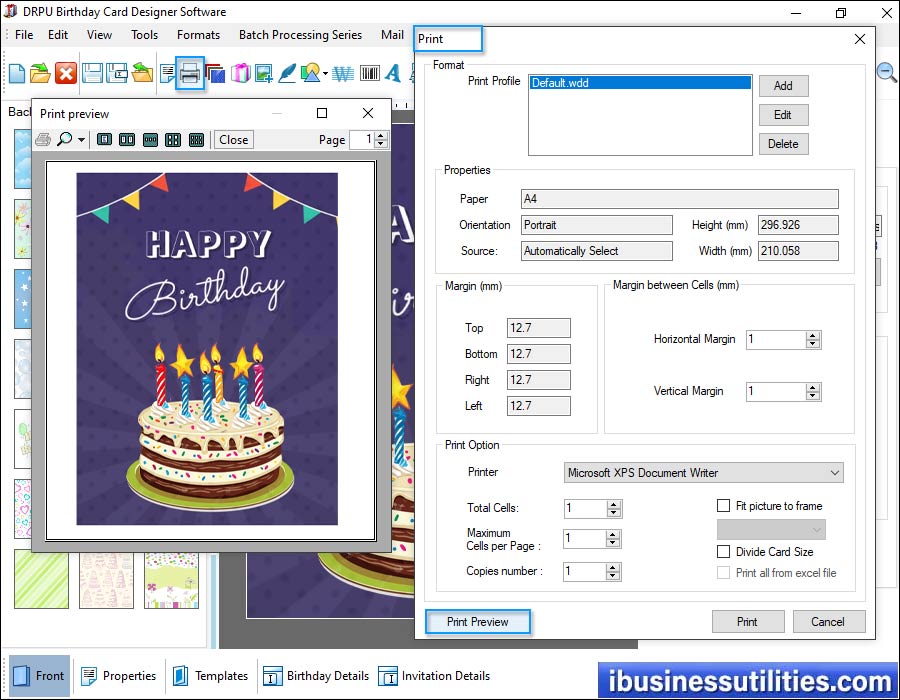Switch to the Birthday Details tab
This screenshot has height=700, width=900.
tap(316, 676)
